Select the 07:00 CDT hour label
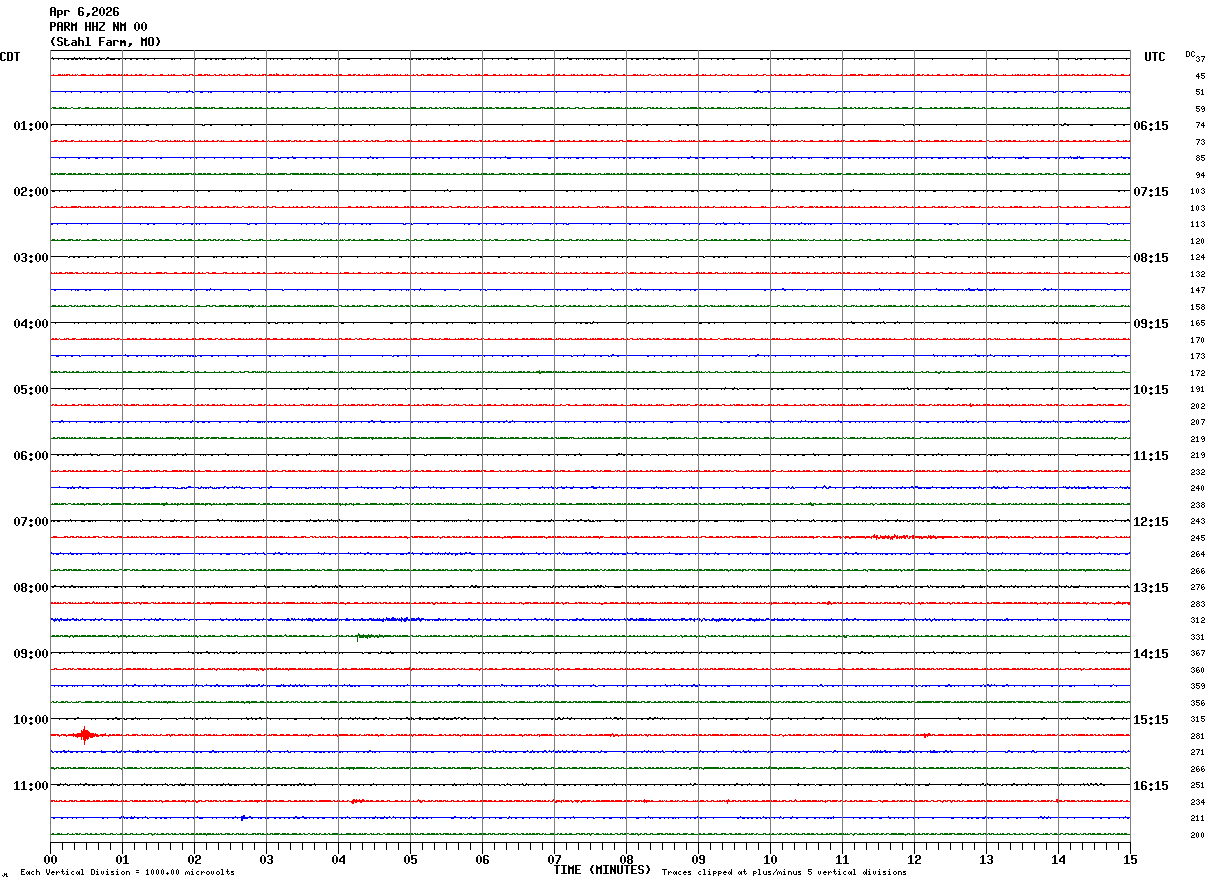This screenshot has width=1210, height=886. [x=31, y=522]
